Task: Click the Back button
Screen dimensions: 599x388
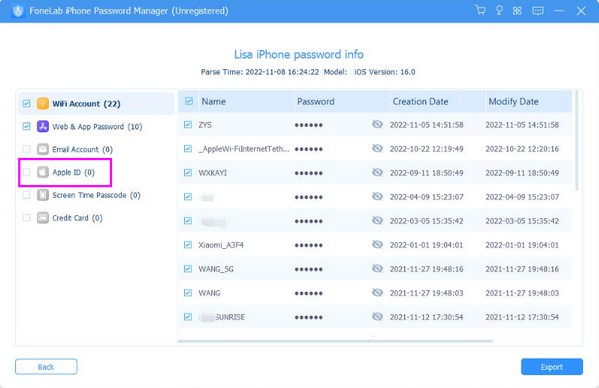Action: coord(46,367)
